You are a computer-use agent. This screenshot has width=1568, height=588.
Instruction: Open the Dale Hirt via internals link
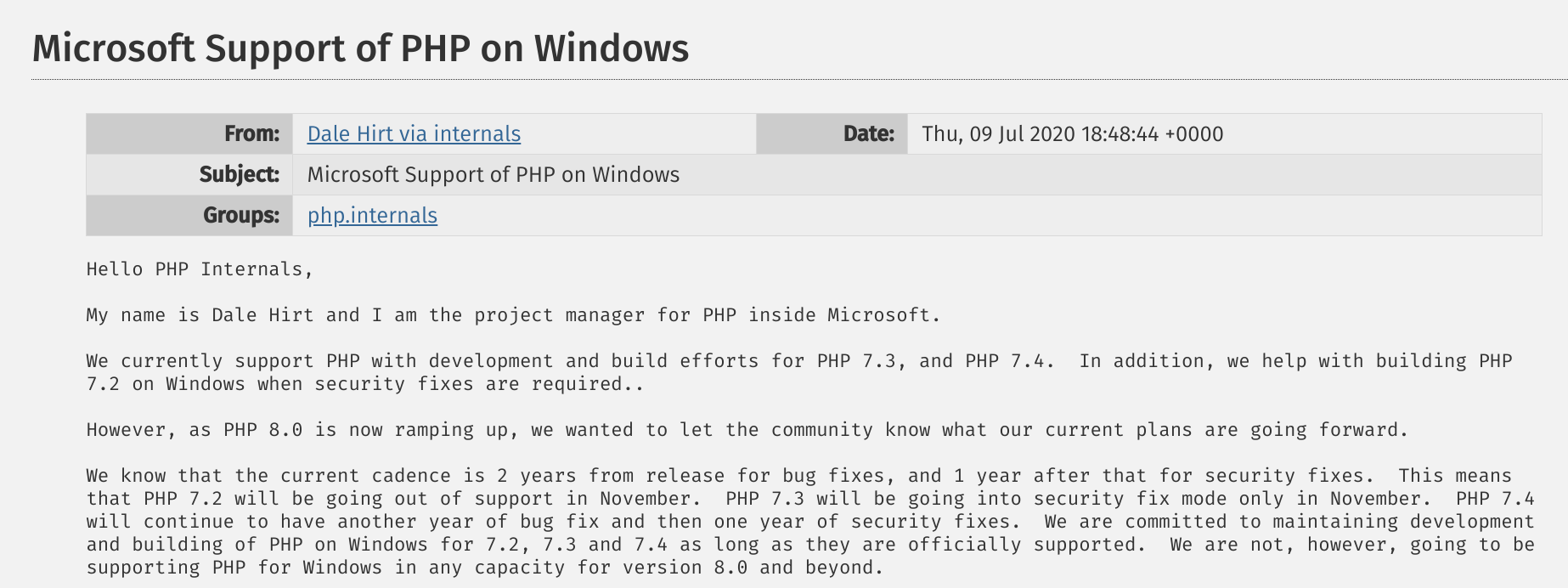[414, 134]
